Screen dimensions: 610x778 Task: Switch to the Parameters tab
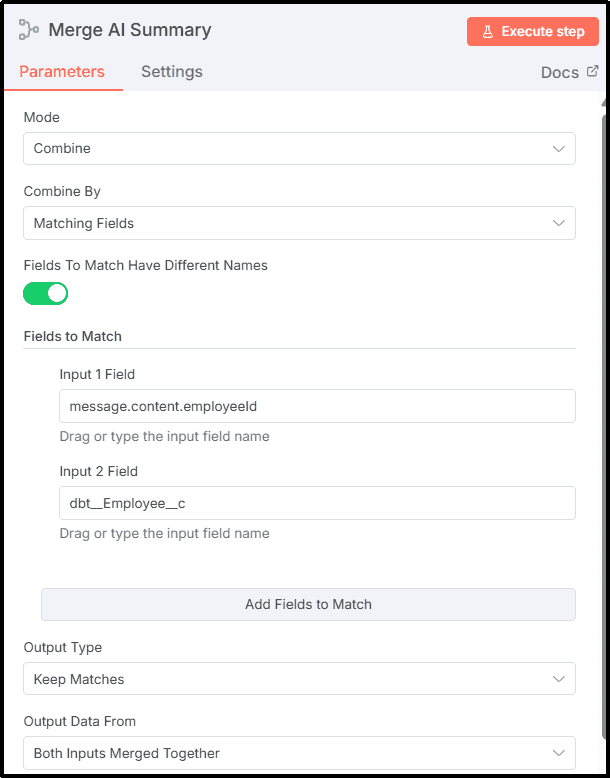[62, 72]
